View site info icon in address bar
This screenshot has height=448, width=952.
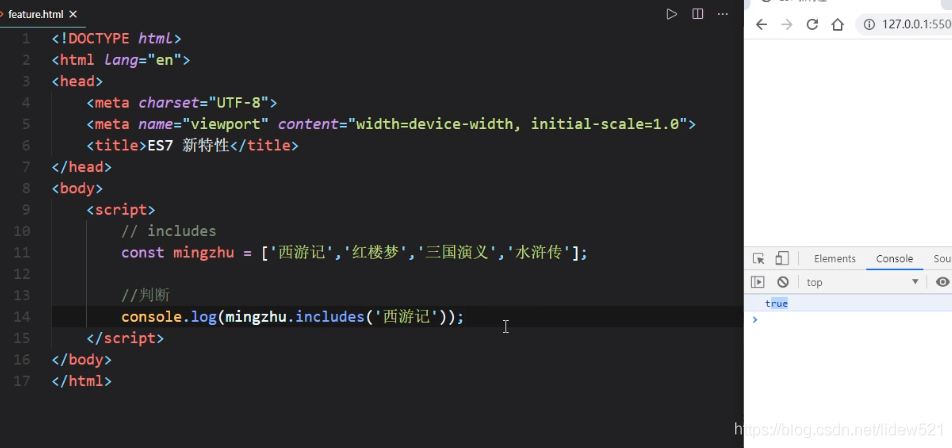[x=869, y=24]
